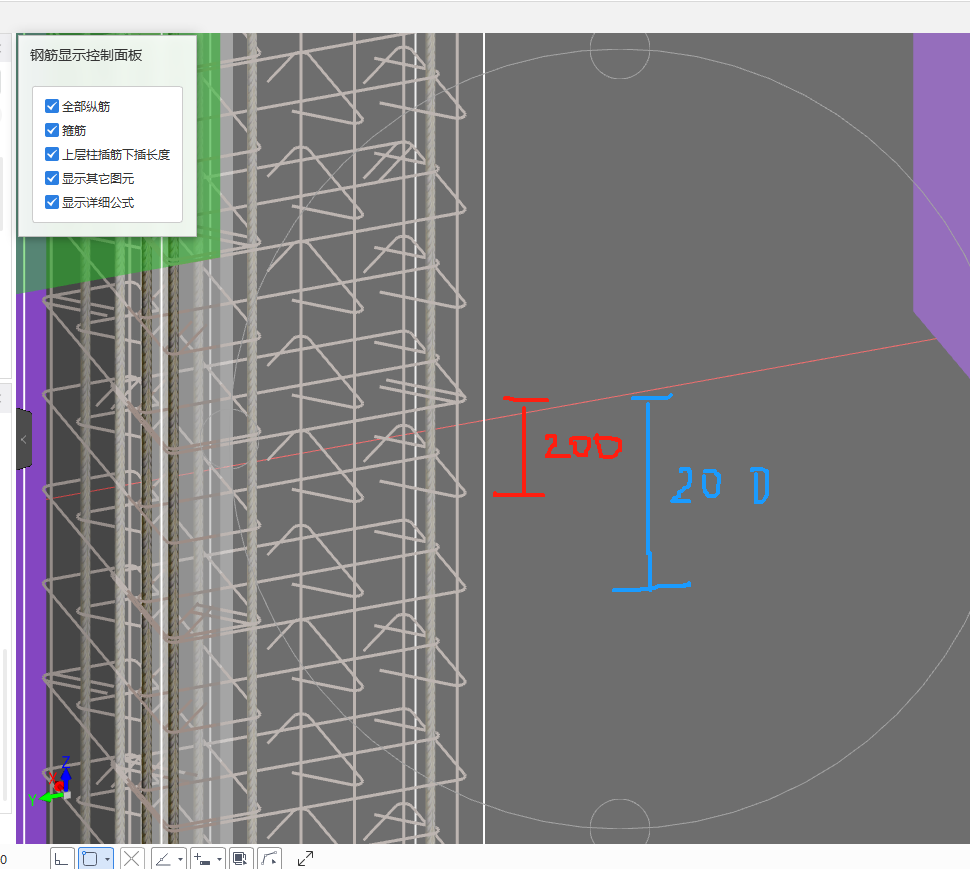The width and height of the screenshot is (970, 869).
Task: Uncheck the 箍筋 checkbox
Action: point(52,131)
